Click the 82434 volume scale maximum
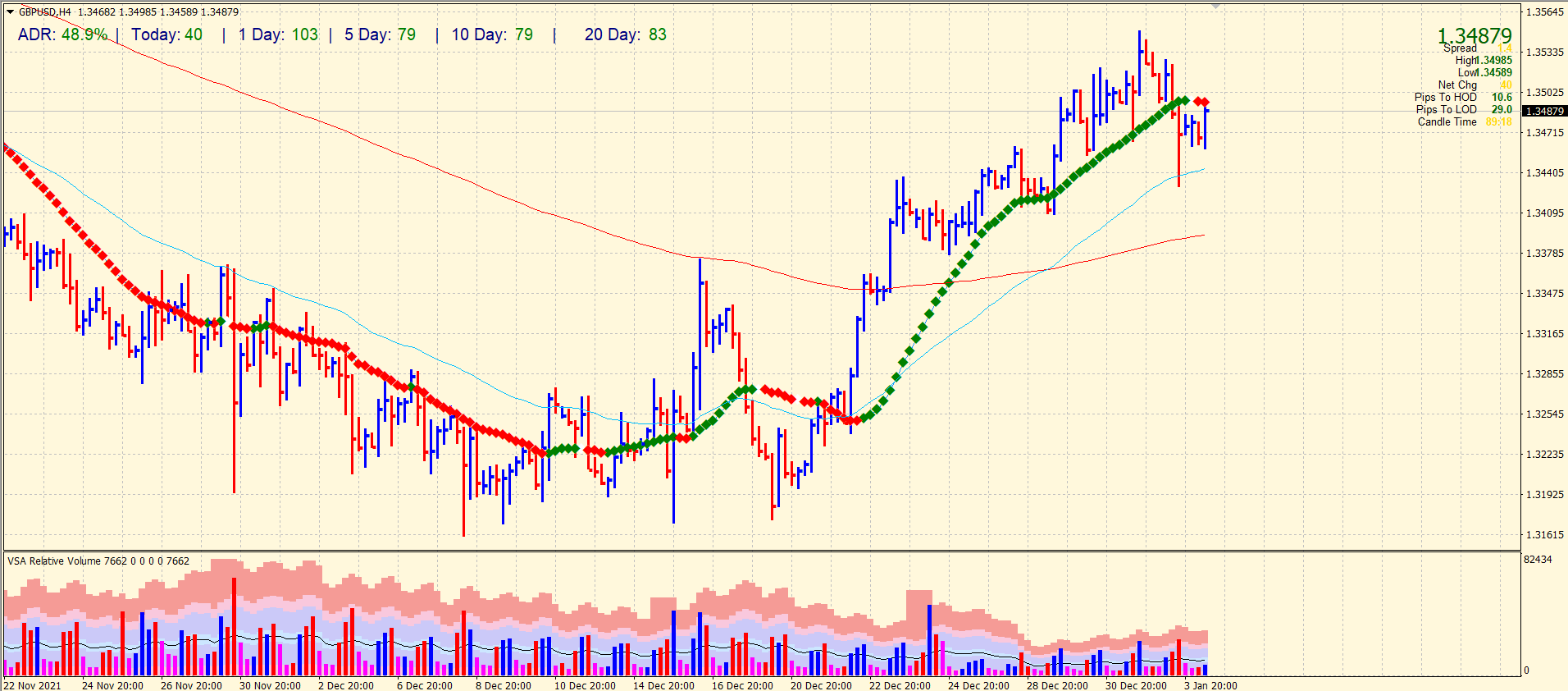The height and width of the screenshot is (691, 1568). point(1538,560)
